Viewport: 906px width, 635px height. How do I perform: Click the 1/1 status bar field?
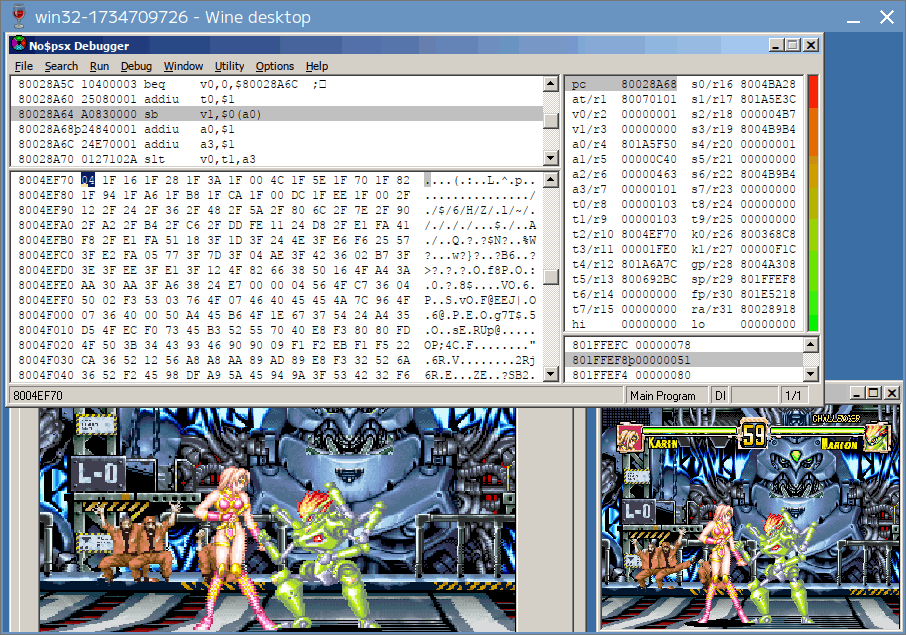(793, 396)
